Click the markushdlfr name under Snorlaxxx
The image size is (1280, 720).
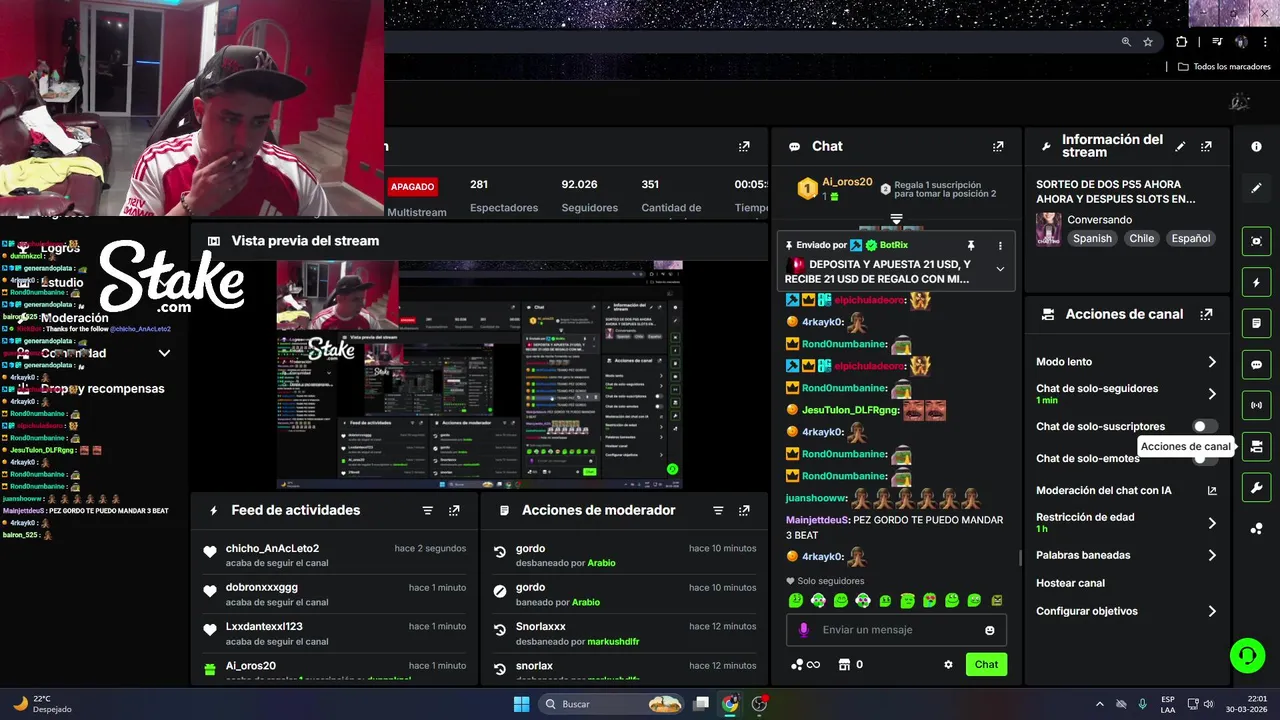[x=613, y=641]
